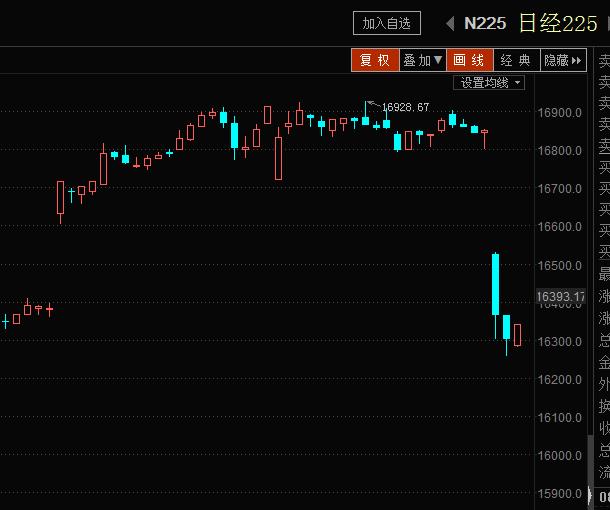Add stock via 加入自选 button
Viewport: 610px width, 510px height.
(387, 23)
